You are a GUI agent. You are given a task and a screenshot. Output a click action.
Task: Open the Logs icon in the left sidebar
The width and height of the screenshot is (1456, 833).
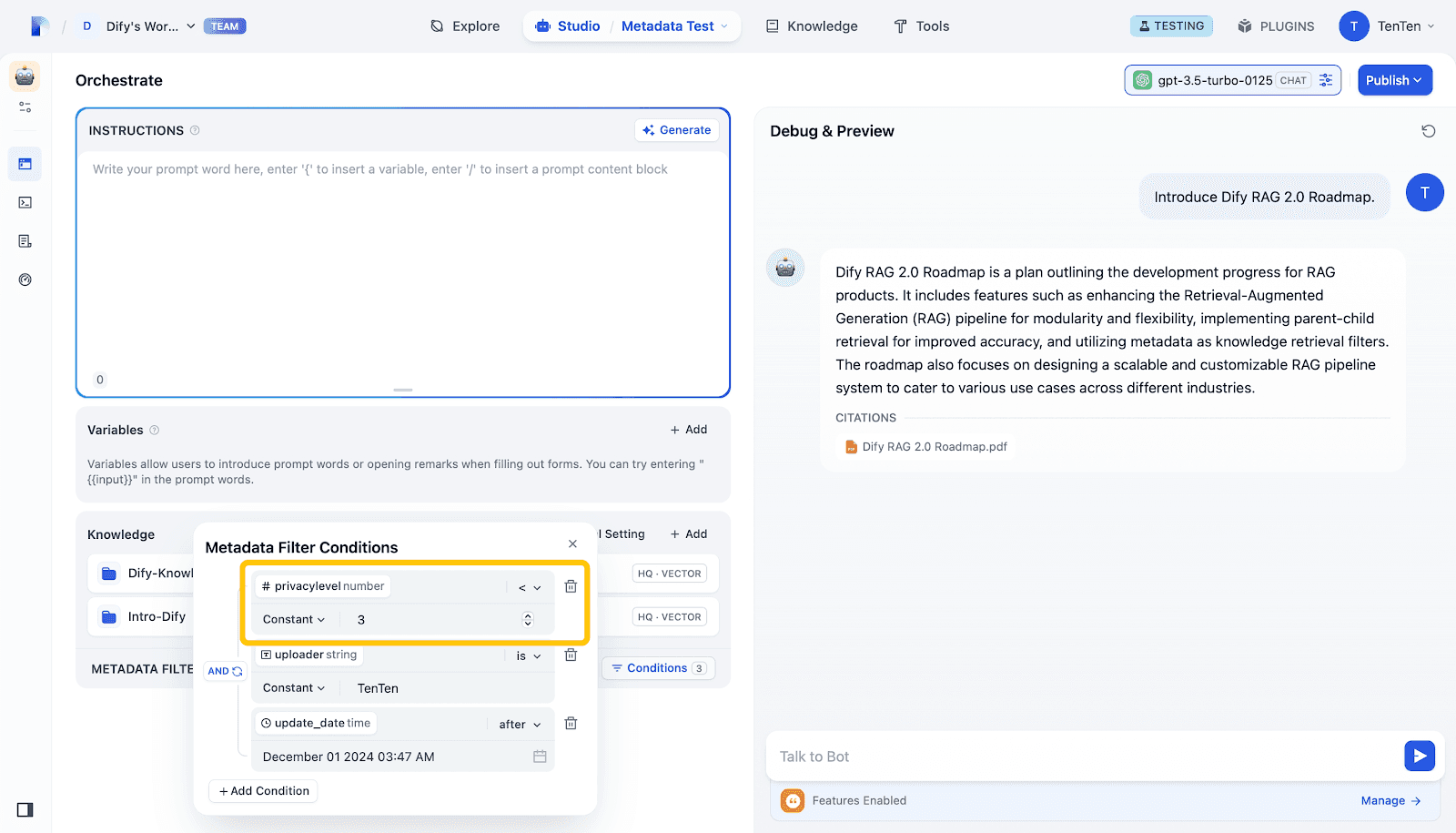click(x=25, y=241)
